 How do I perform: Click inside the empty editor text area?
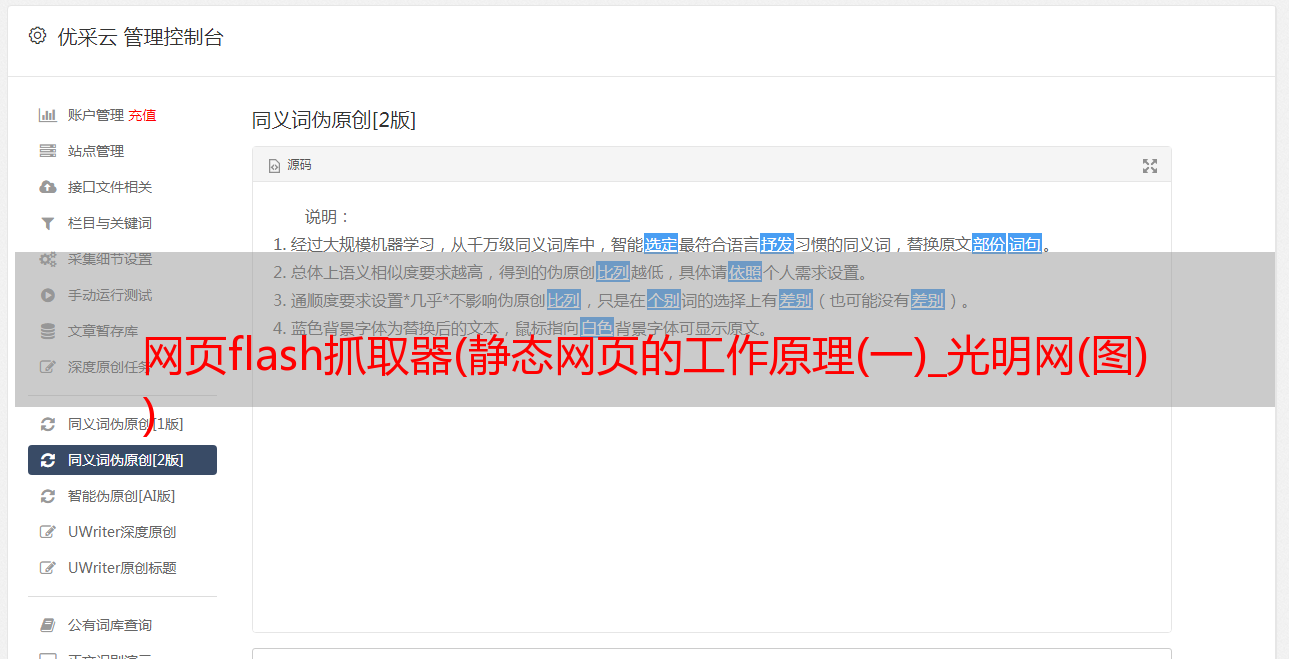click(x=711, y=500)
